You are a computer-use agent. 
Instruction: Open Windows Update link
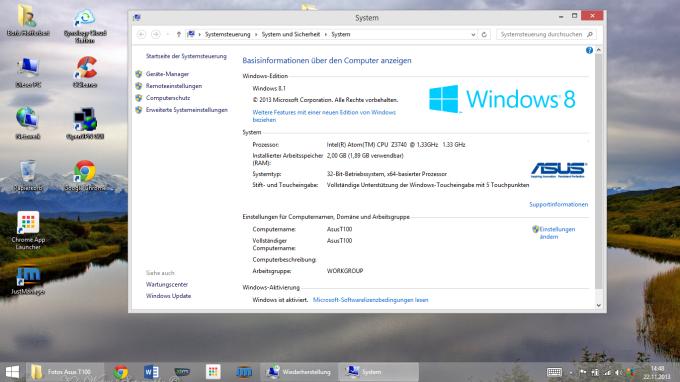168,296
